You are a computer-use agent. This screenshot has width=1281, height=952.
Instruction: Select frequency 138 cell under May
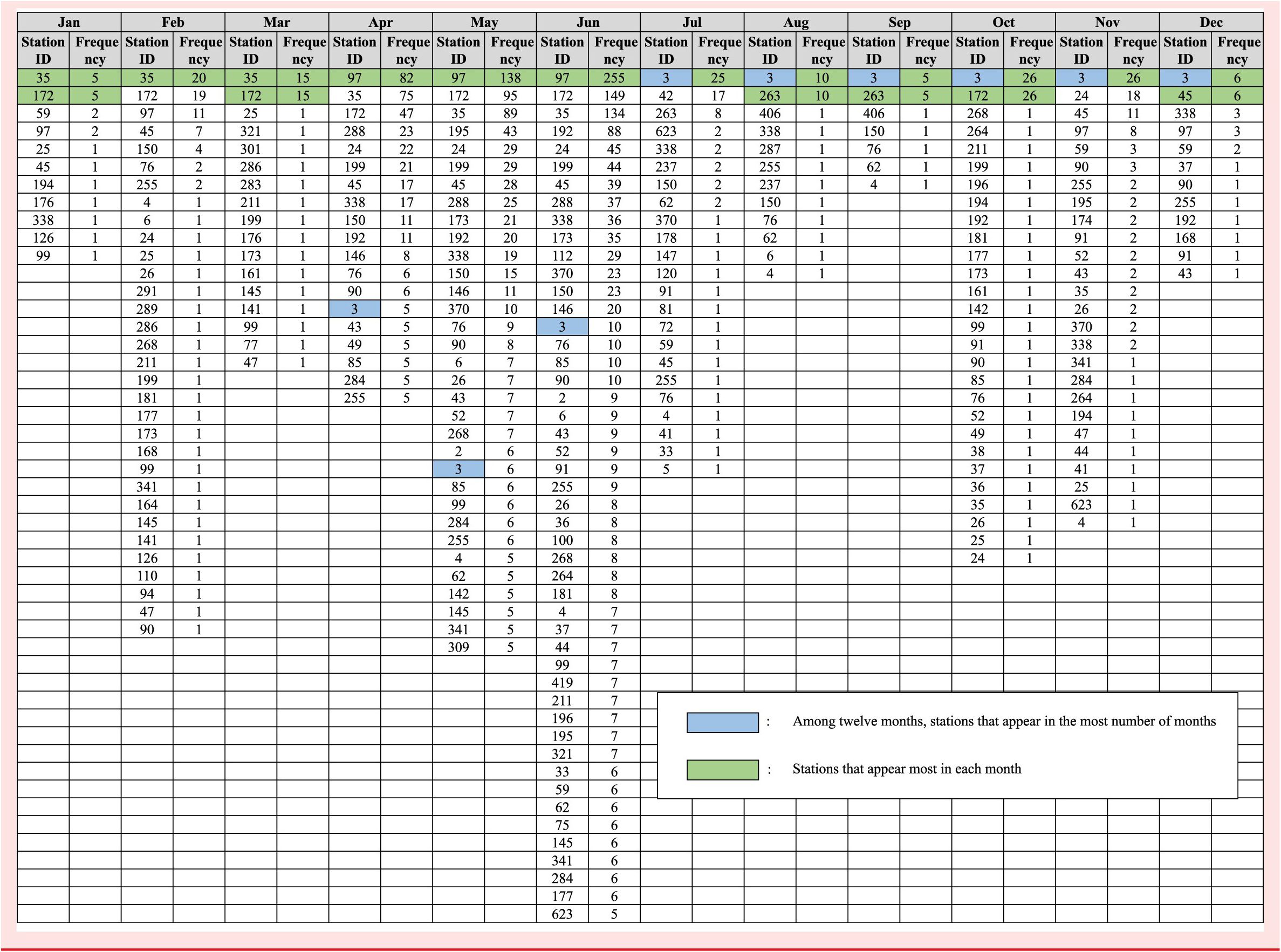click(x=510, y=78)
